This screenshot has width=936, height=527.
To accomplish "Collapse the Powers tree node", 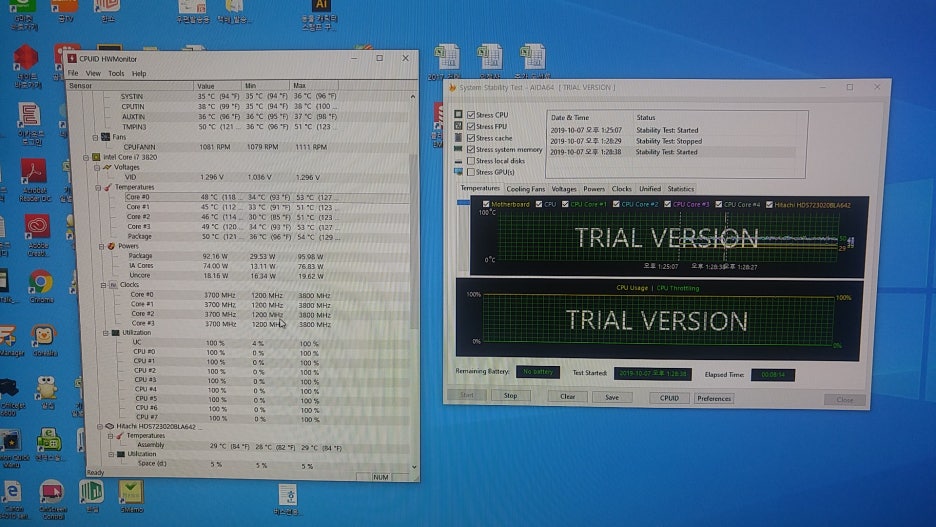I will [101, 246].
